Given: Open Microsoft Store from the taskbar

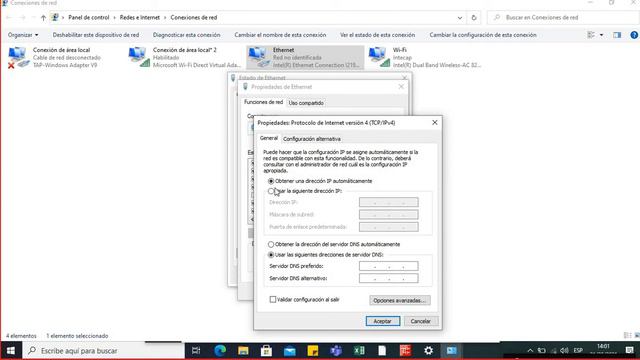Looking at the screenshot, I should click(x=267, y=351).
